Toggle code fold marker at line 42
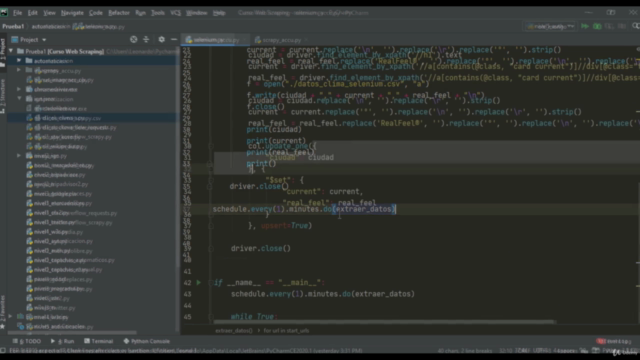Screen dimensions: 640x360 tap(211, 282)
